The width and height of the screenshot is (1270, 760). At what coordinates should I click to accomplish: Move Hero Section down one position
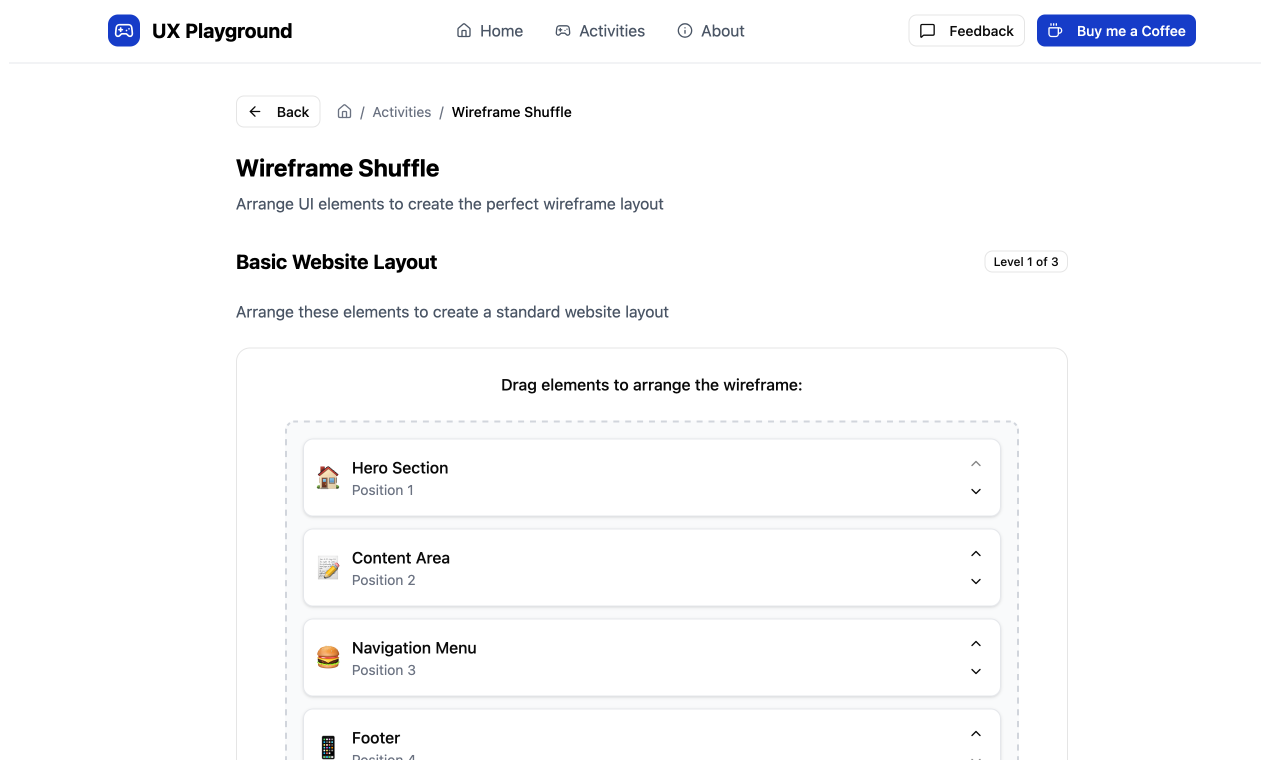pos(976,491)
